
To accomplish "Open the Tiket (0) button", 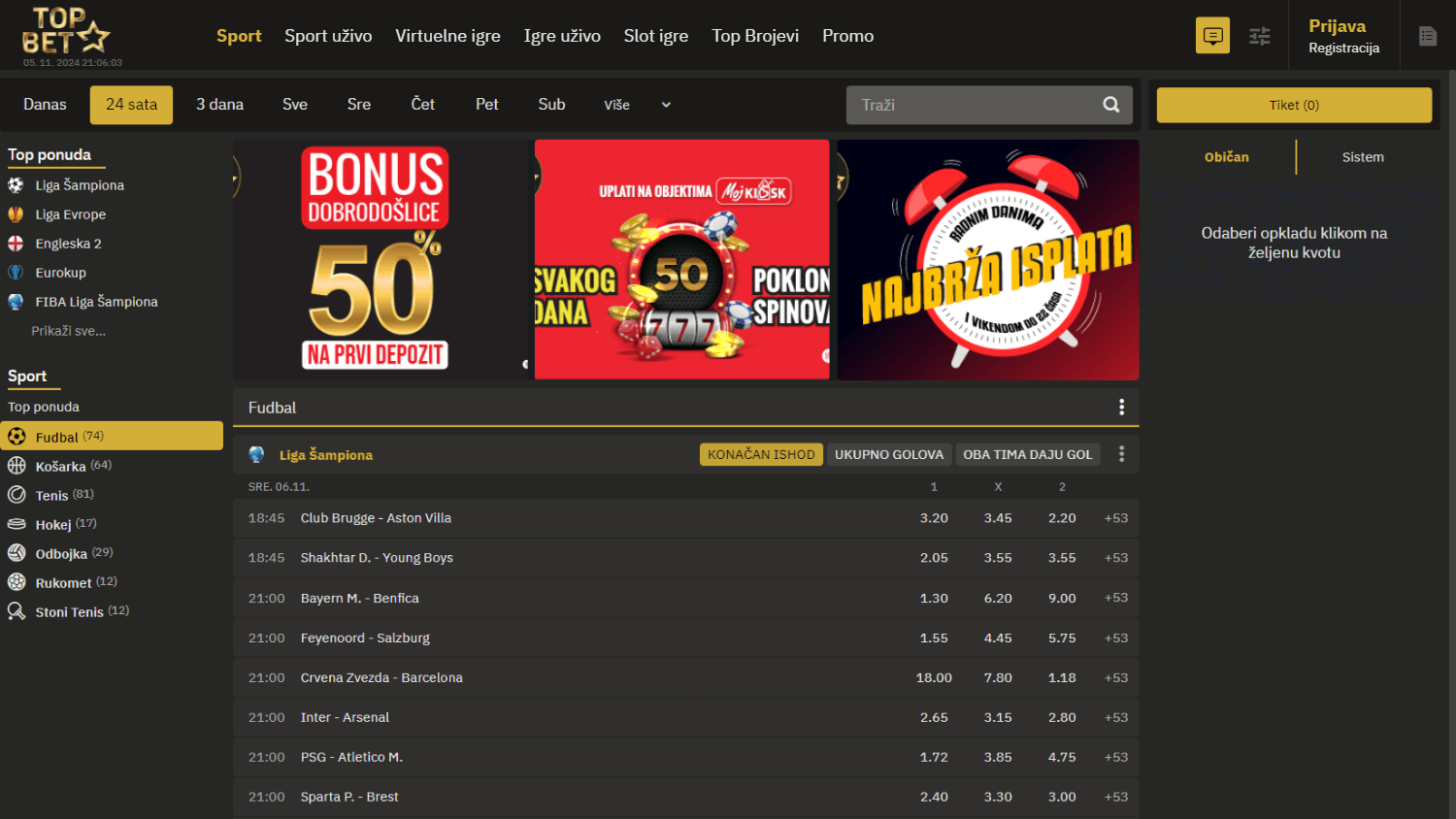I will pyautogui.click(x=1294, y=105).
